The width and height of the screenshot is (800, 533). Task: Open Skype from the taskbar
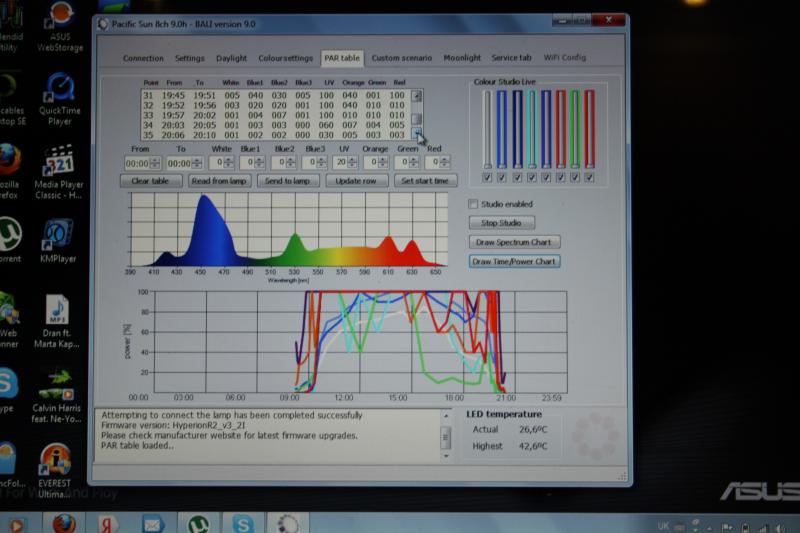[x=243, y=523]
